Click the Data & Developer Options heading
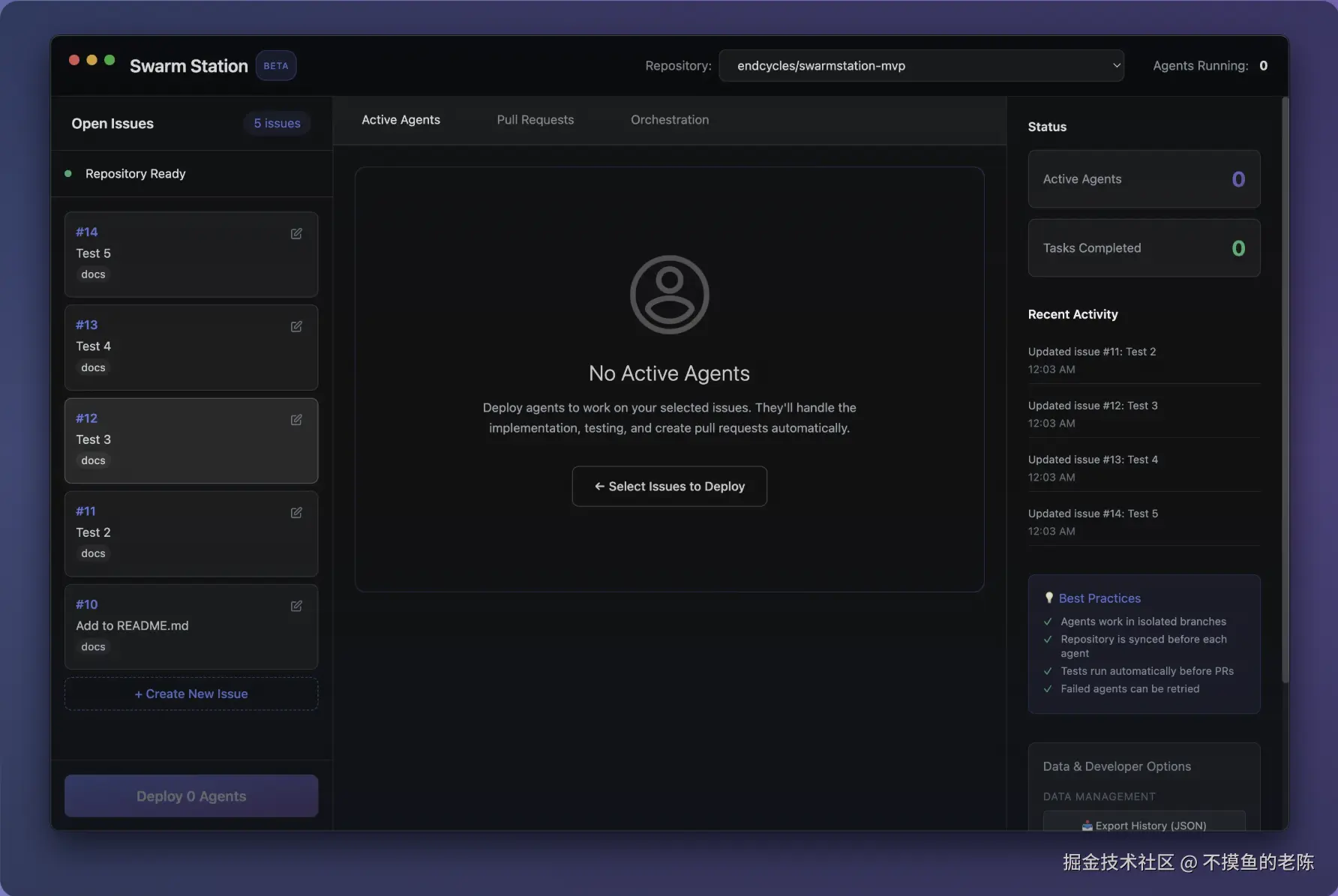This screenshot has height=896, width=1338. point(1117,766)
